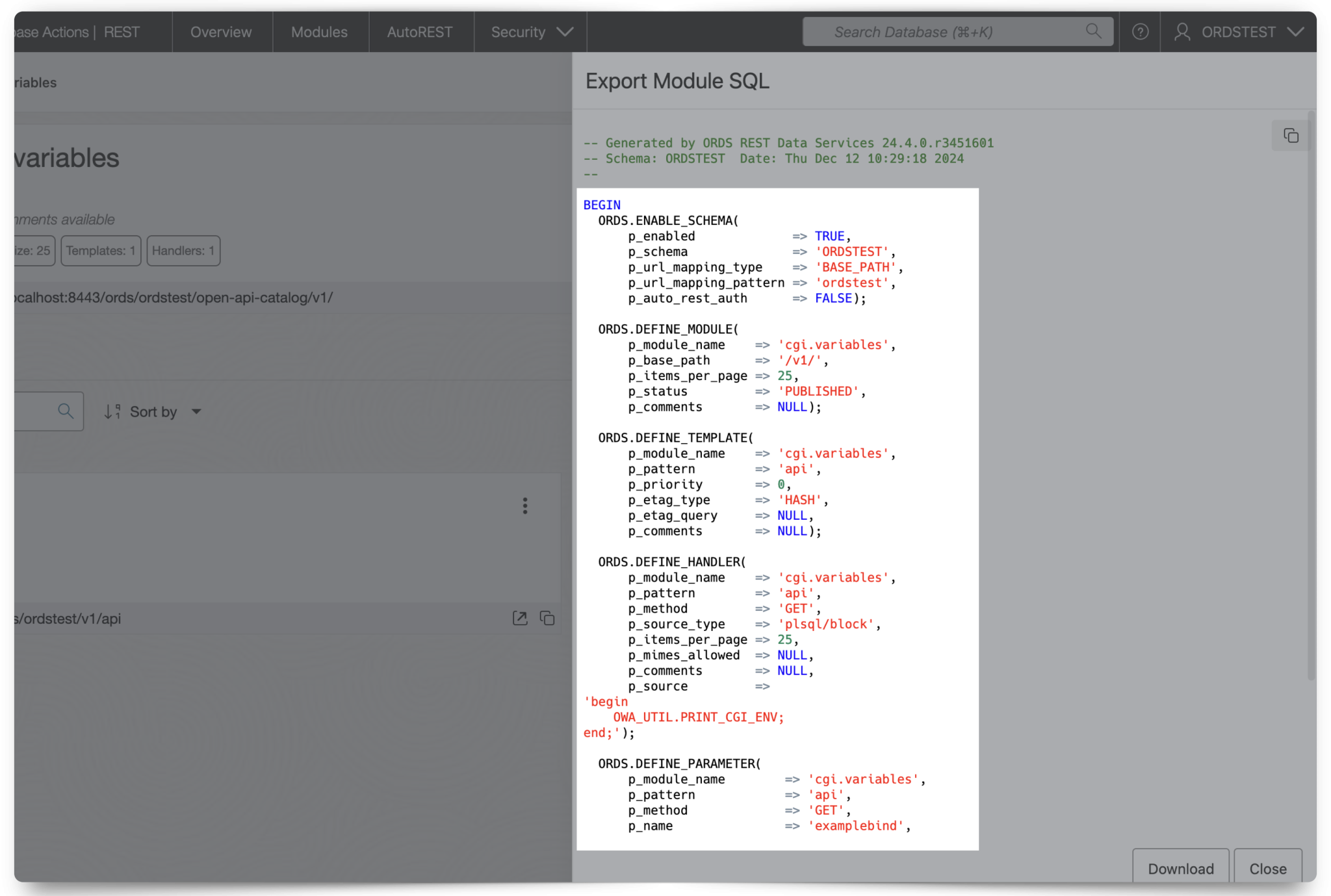Click the Sort by order arrows icon
Image resolution: width=1331 pixels, height=896 pixels.
click(112, 411)
